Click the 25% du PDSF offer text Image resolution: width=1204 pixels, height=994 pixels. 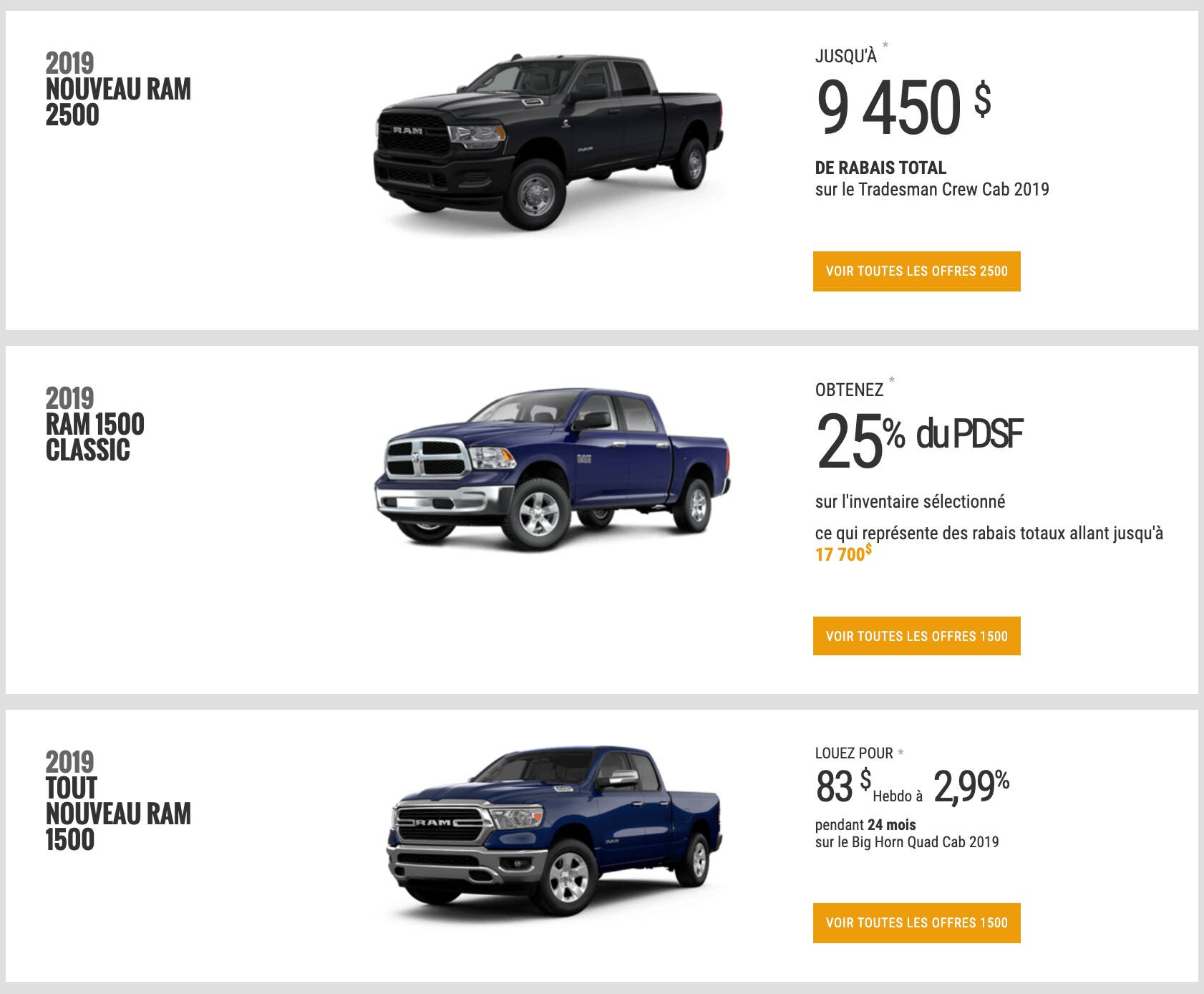(x=920, y=439)
